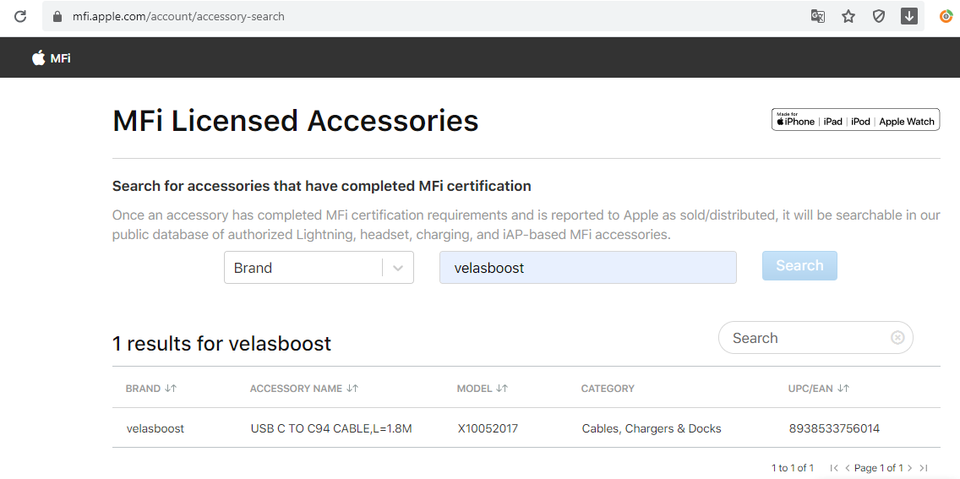Sort by Brand column arrows
Screen dimensions: 960x479
coord(171,388)
